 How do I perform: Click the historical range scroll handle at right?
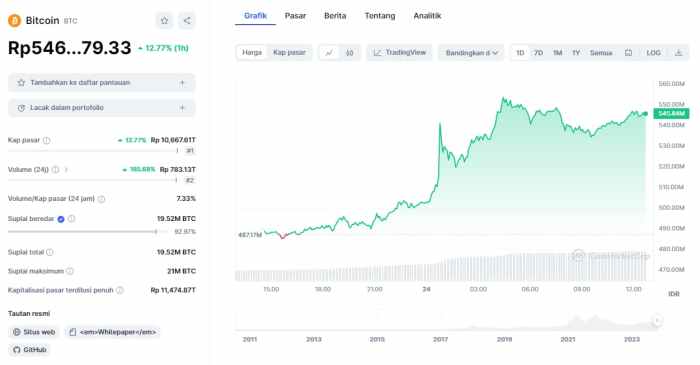[x=657, y=320]
